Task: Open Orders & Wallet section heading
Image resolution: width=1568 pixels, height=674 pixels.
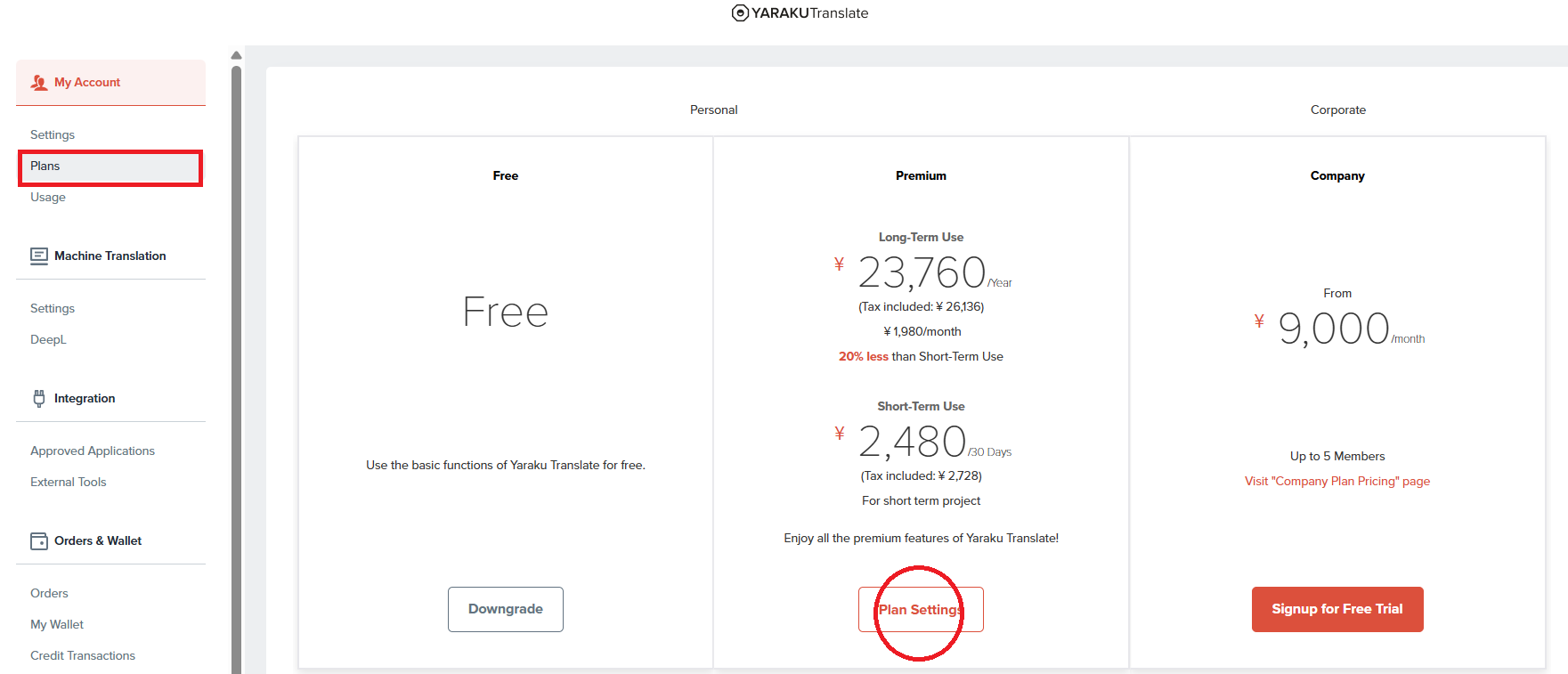Action: tap(98, 540)
